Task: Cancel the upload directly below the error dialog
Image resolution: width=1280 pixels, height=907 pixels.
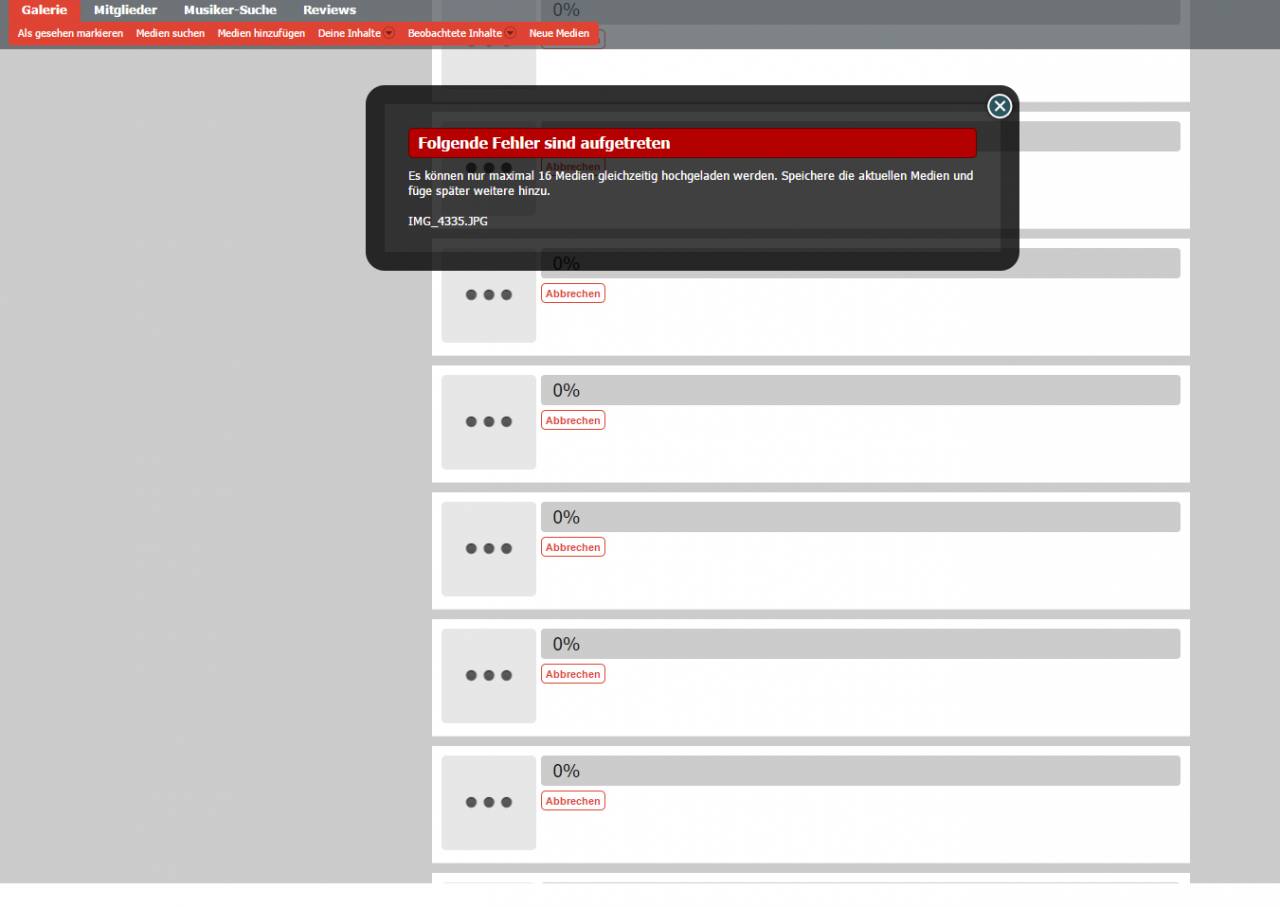Action: pyautogui.click(x=573, y=293)
